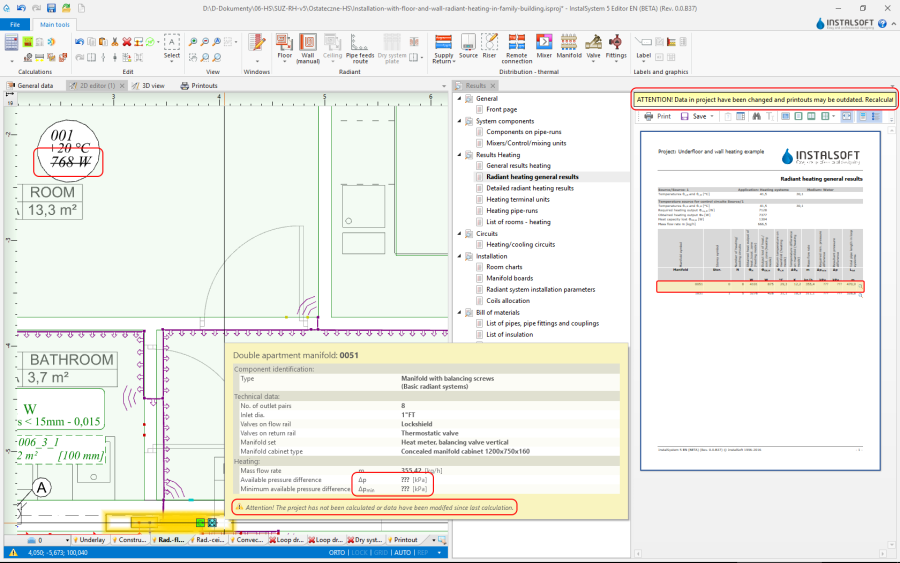Open the File menu tab
This screenshot has width=900, height=563.
point(15,23)
